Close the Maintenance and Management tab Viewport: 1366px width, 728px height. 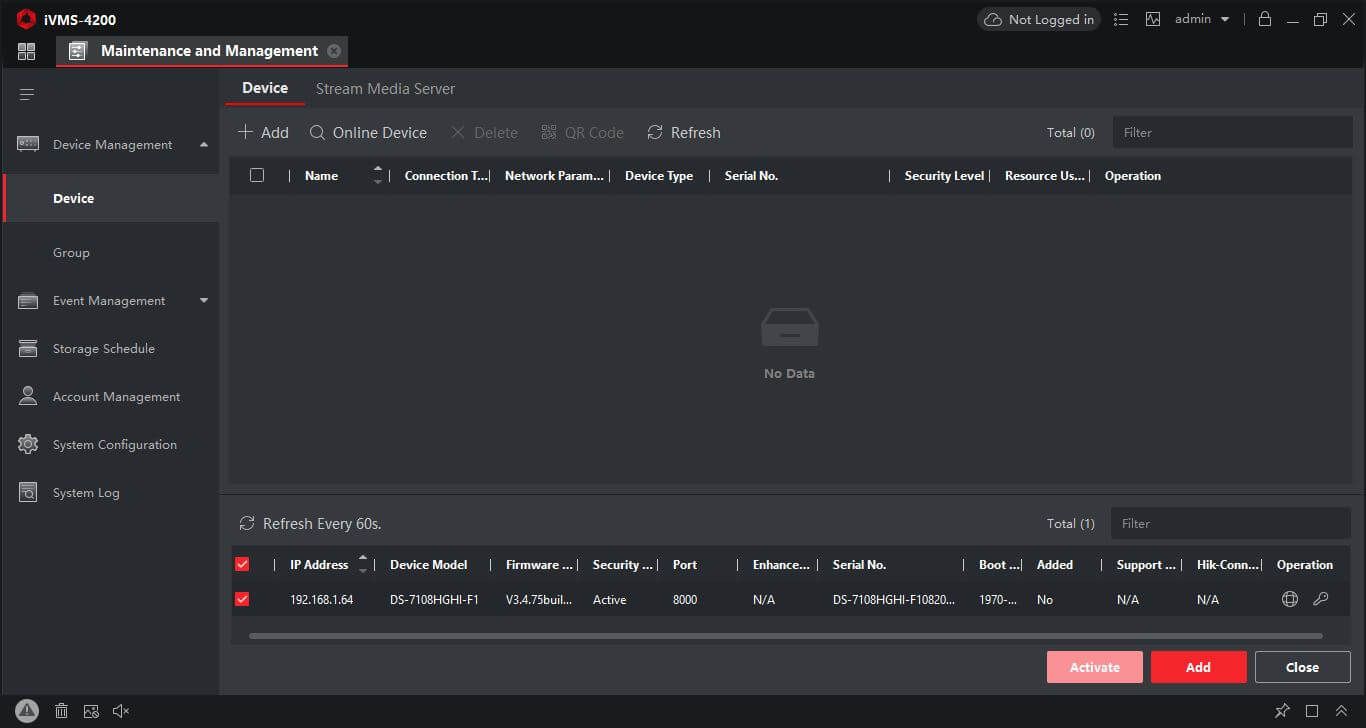tap(334, 51)
